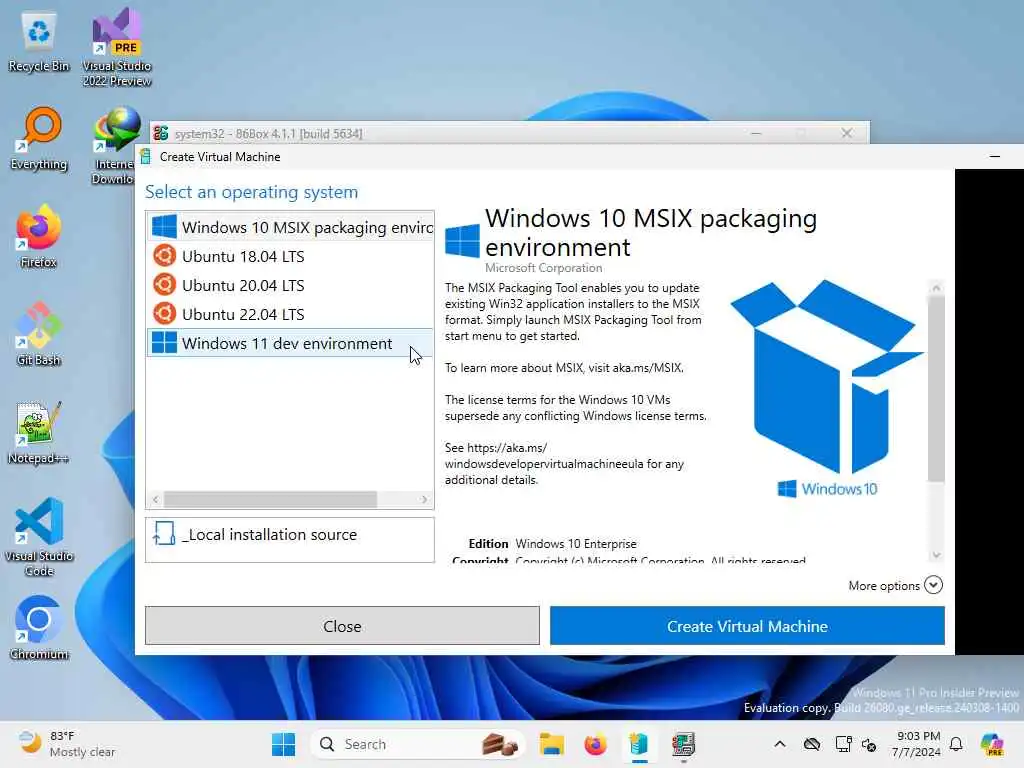The height and width of the screenshot is (768, 1024).
Task: Open Copilot Preview icon in taskbar
Action: point(992,744)
